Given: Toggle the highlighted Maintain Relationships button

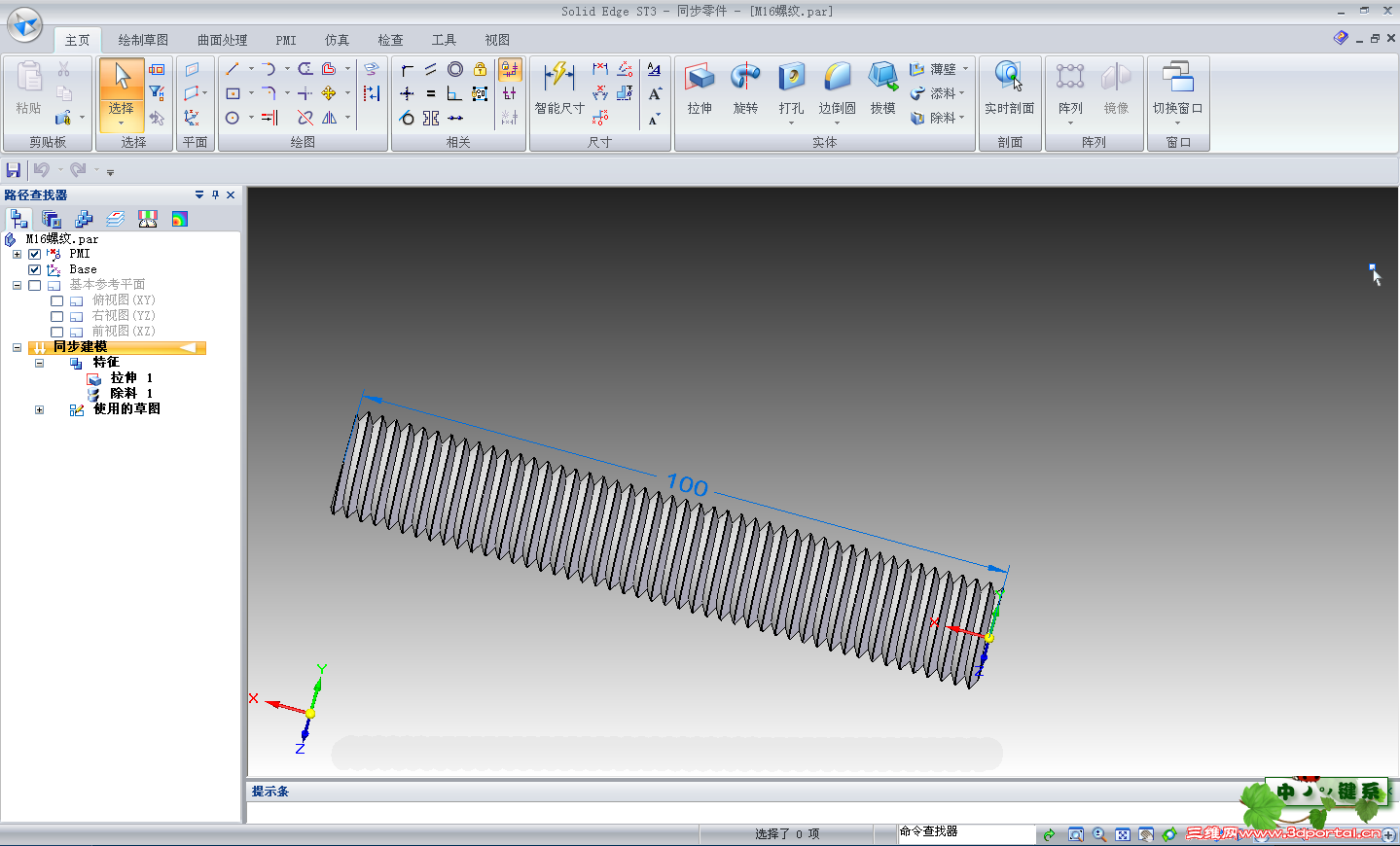Looking at the screenshot, I should point(510,69).
